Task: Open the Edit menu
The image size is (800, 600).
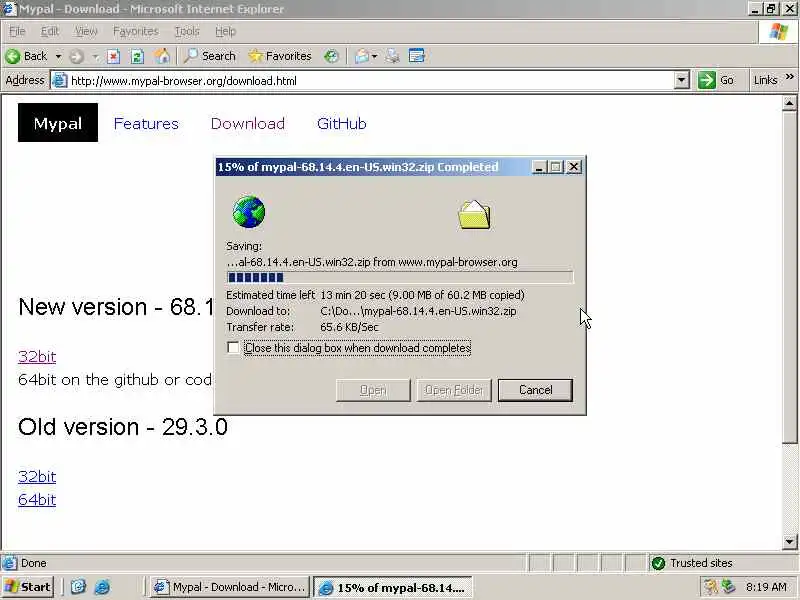Action: (x=49, y=32)
